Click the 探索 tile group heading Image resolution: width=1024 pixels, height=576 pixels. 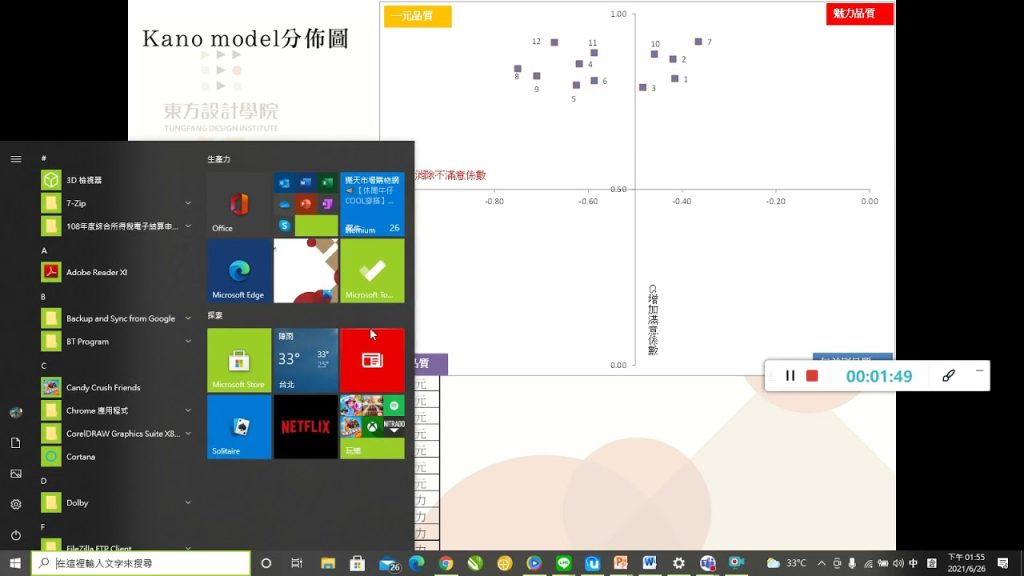pos(215,315)
